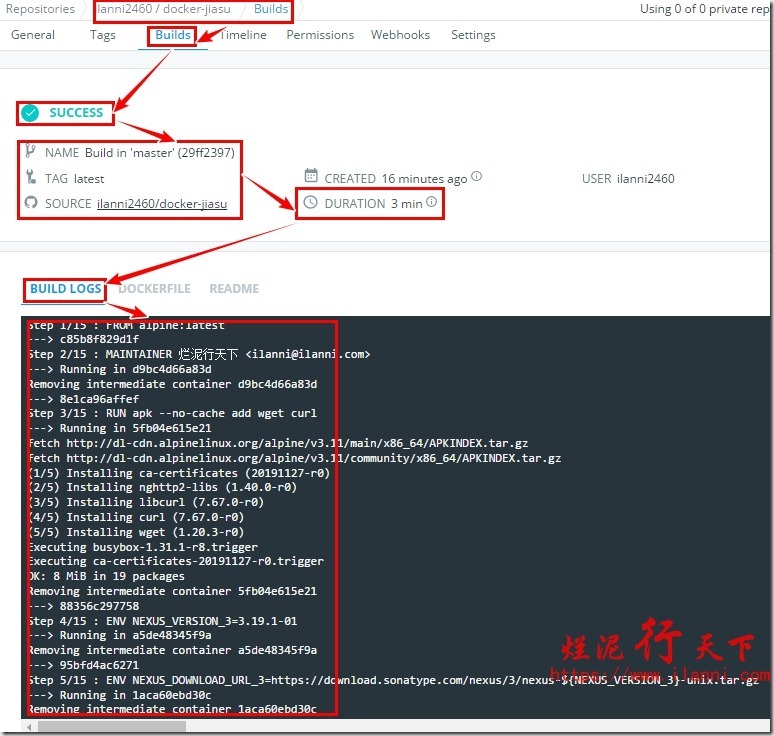This screenshot has height=736, width=774.
Task: Click the Repositories breadcrumb link
Action: tap(40, 9)
